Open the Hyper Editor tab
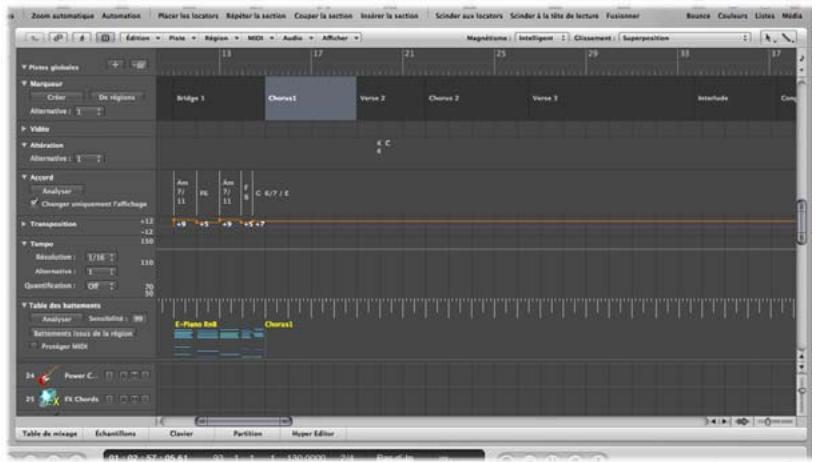The width and height of the screenshot is (817, 462). (x=313, y=433)
